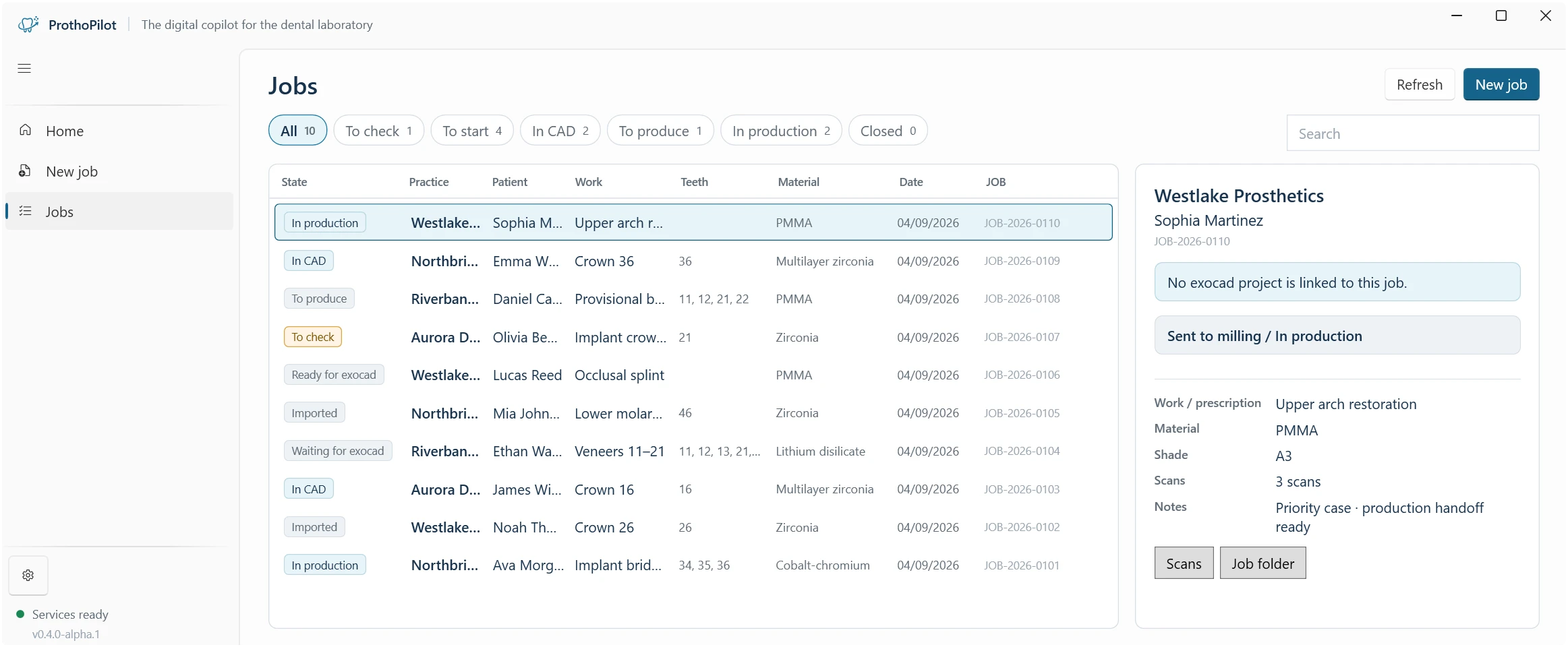
Task: Click the 3 scans value
Action: (x=1298, y=481)
